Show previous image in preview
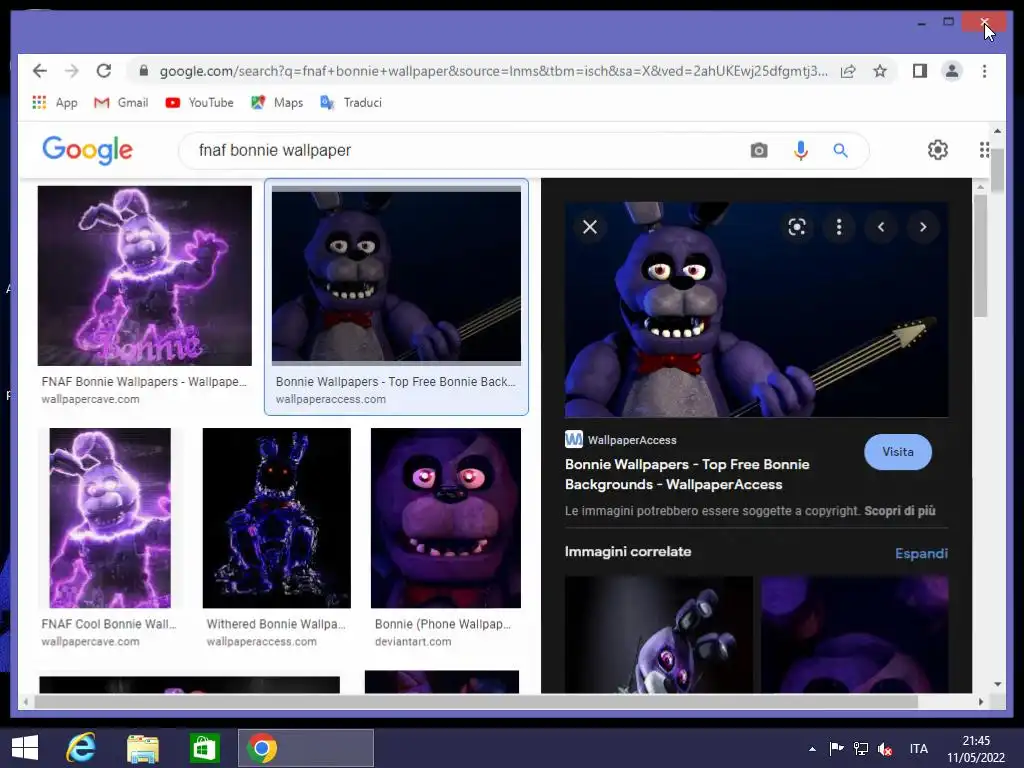This screenshot has width=1024, height=768. coord(881,227)
